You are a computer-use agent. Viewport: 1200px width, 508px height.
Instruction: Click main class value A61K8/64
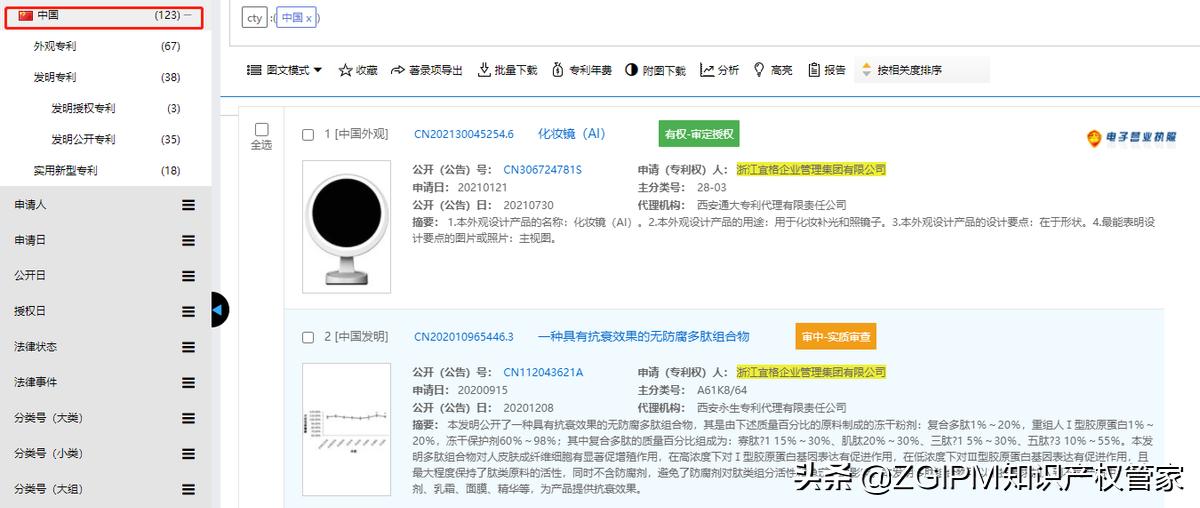click(x=722, y=390)
